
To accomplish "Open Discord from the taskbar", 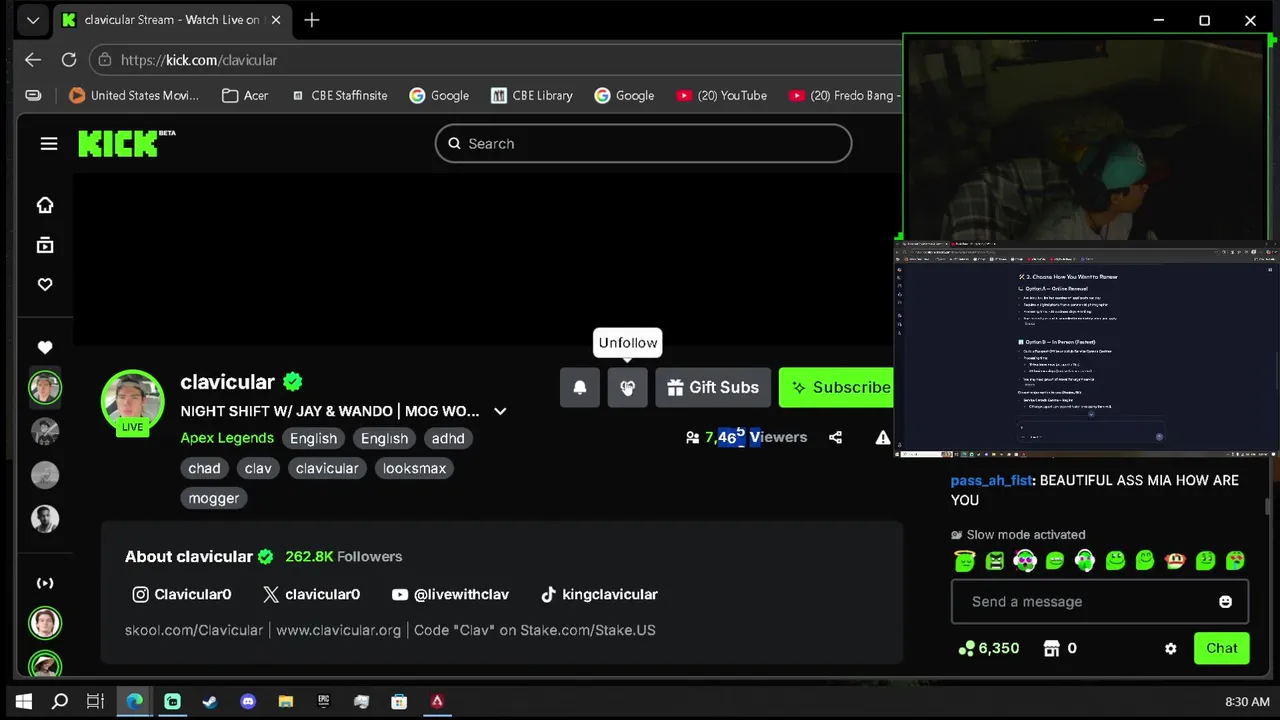I will 248,702.
